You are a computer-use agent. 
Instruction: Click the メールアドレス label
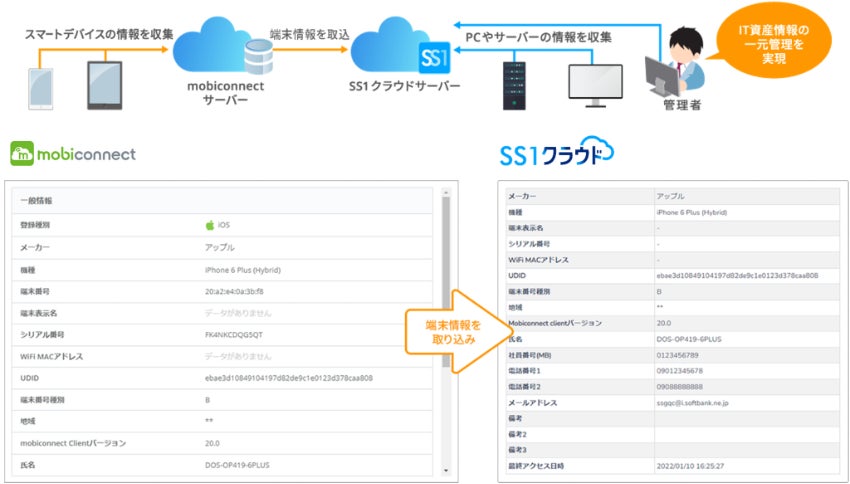click(x=532, y=403)
